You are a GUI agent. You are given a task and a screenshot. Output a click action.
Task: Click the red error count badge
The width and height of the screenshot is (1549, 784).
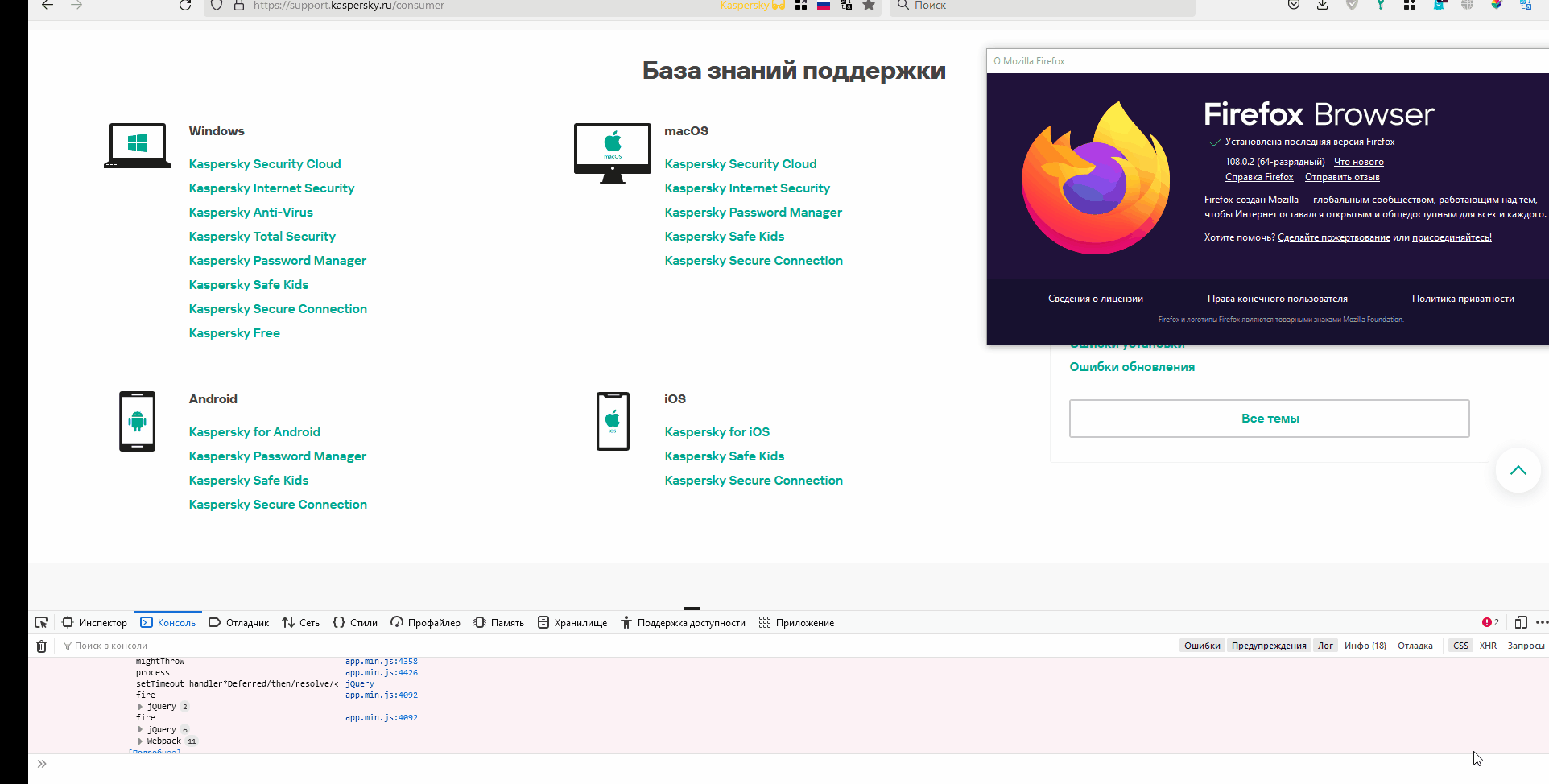coord(1490,622)
